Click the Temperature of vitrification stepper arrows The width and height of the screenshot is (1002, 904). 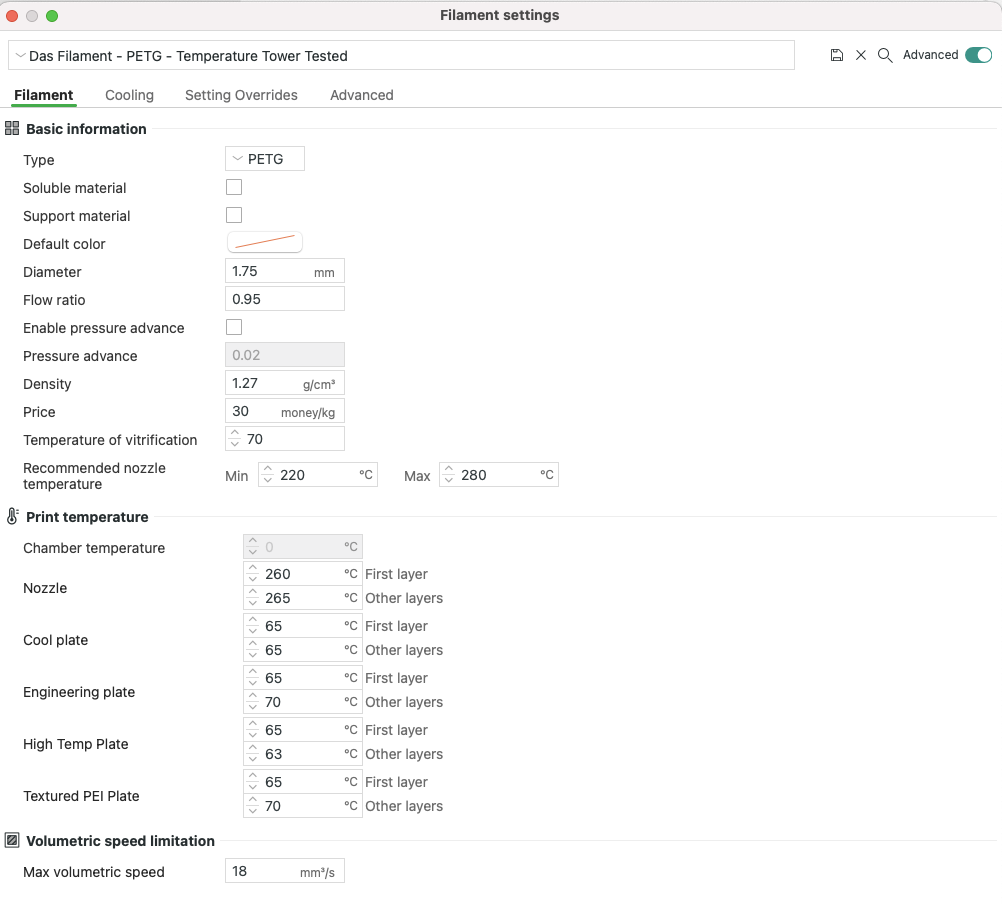235,439
